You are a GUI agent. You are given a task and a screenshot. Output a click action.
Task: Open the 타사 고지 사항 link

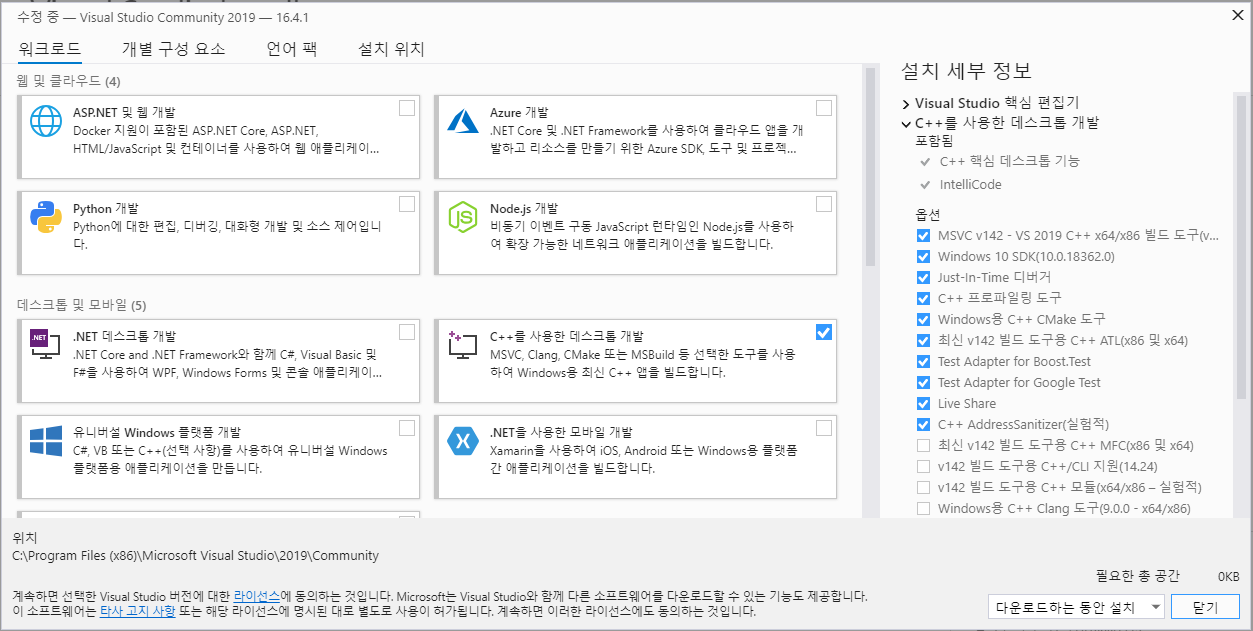137,610
